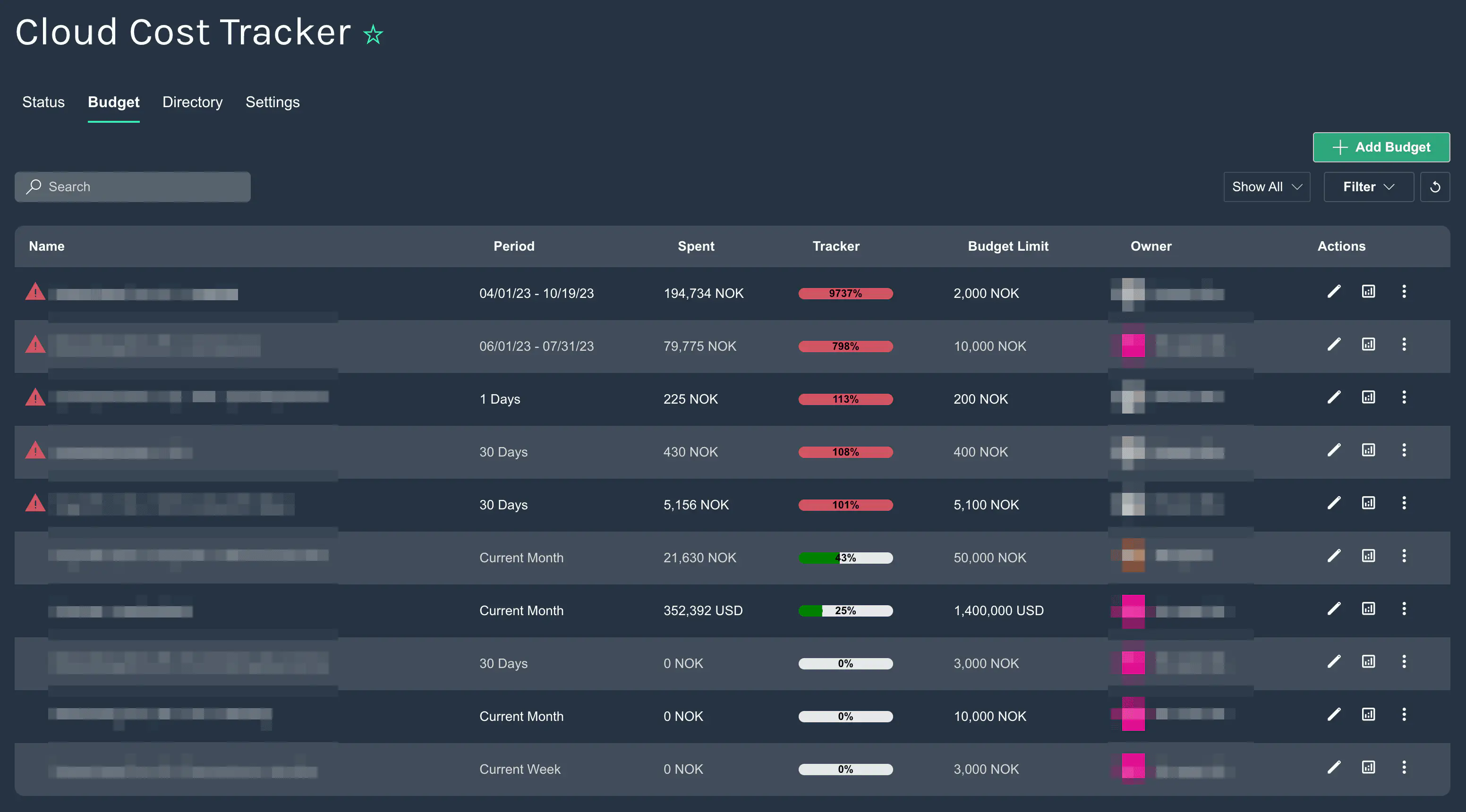
Task: Click the refresh icon beside Filter
Action: [x=1435, y=186]
